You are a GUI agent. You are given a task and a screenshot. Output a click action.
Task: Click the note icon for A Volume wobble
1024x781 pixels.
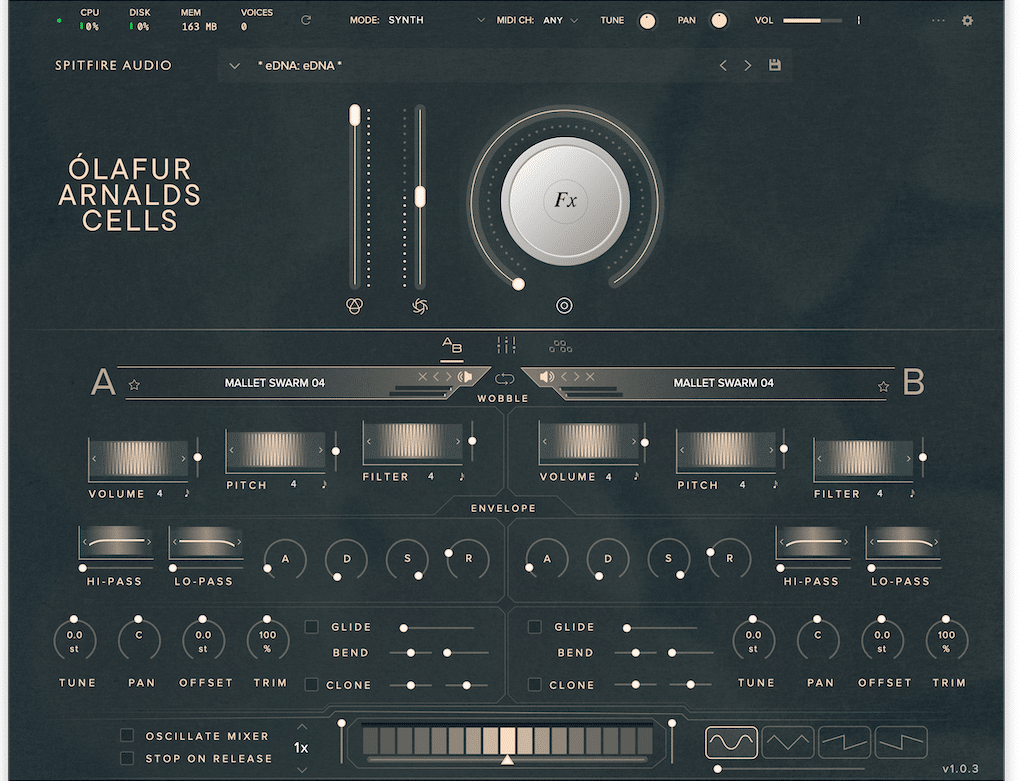coord(187,494)
